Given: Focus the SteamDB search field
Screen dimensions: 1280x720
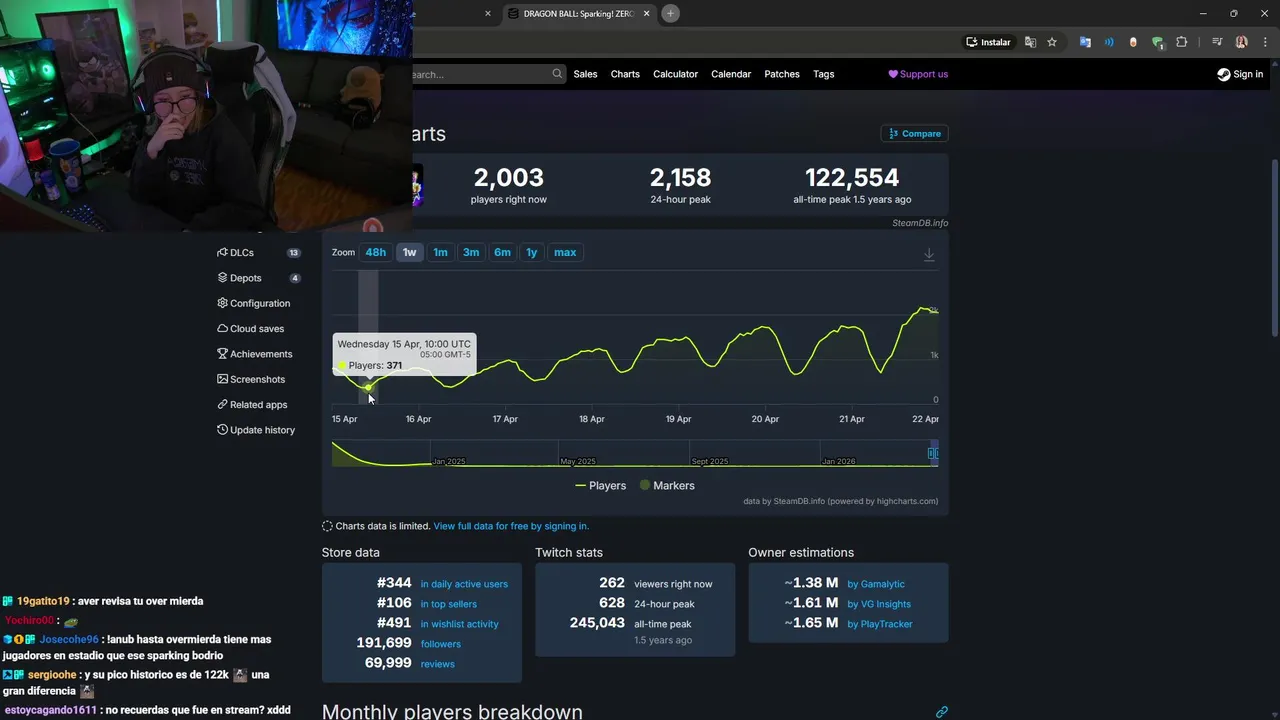Looking at the screenshot, I should pyautogui.click(x=480, y=74).
